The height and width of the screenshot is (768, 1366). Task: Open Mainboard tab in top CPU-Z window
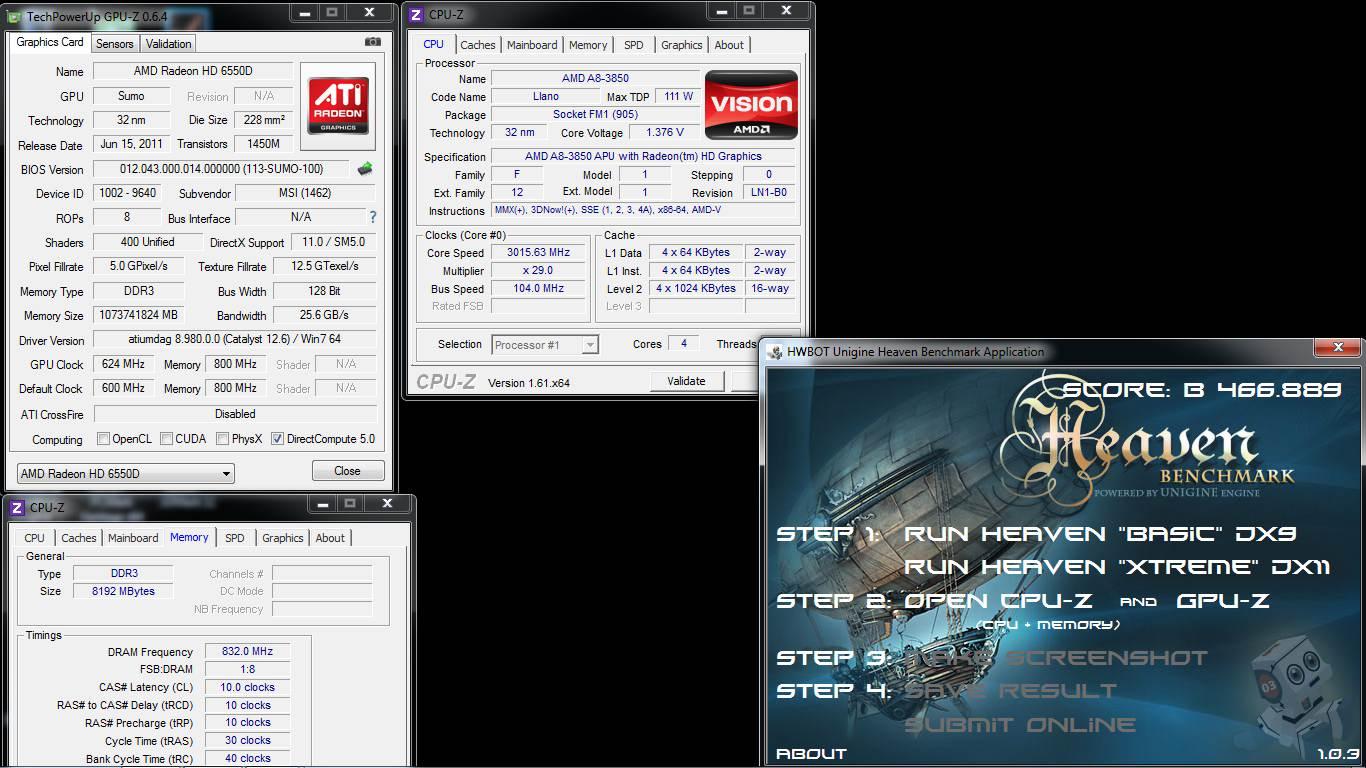[x=532, y=45]
